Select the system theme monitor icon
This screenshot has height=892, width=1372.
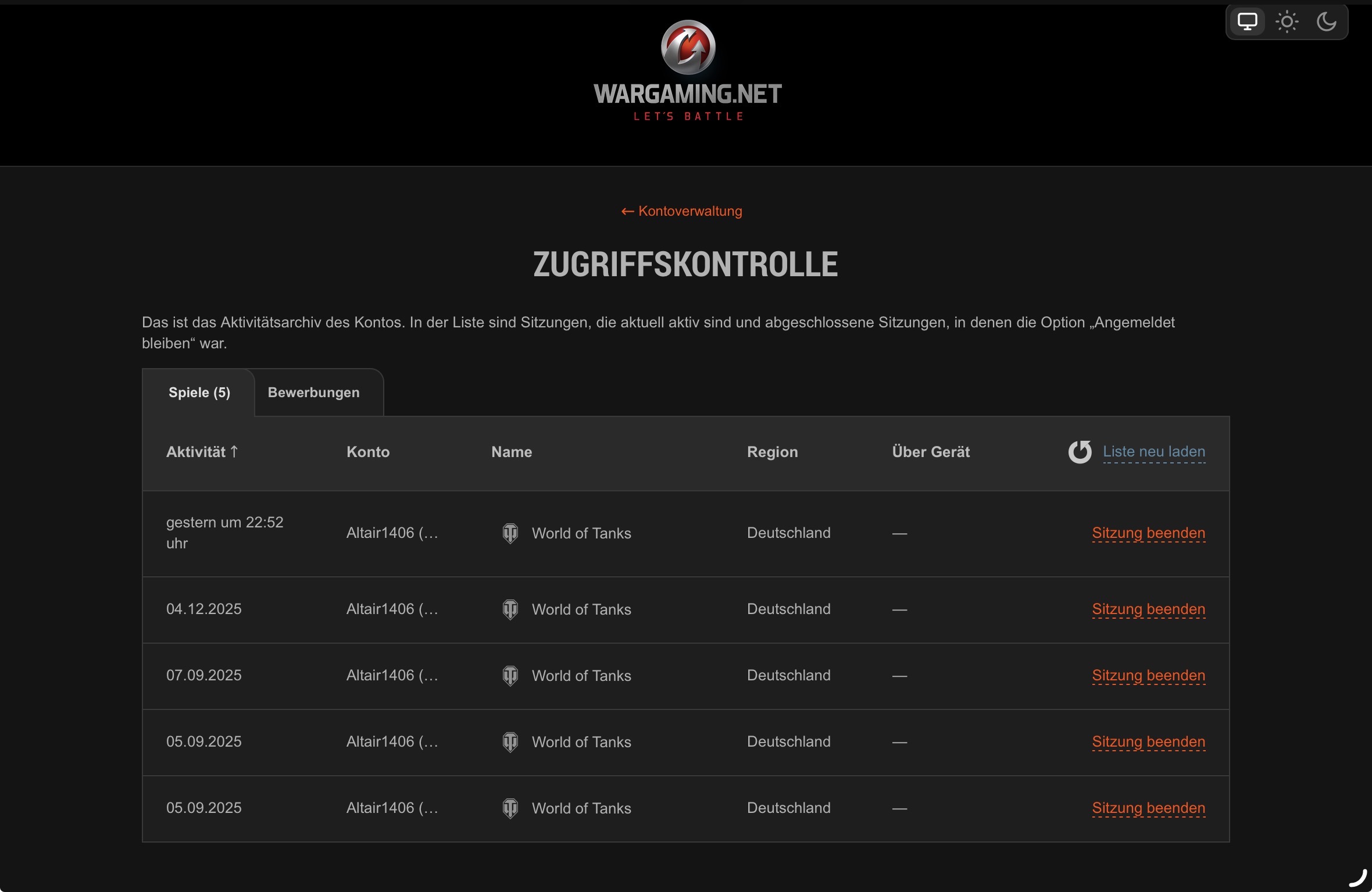coord(1247,22)
